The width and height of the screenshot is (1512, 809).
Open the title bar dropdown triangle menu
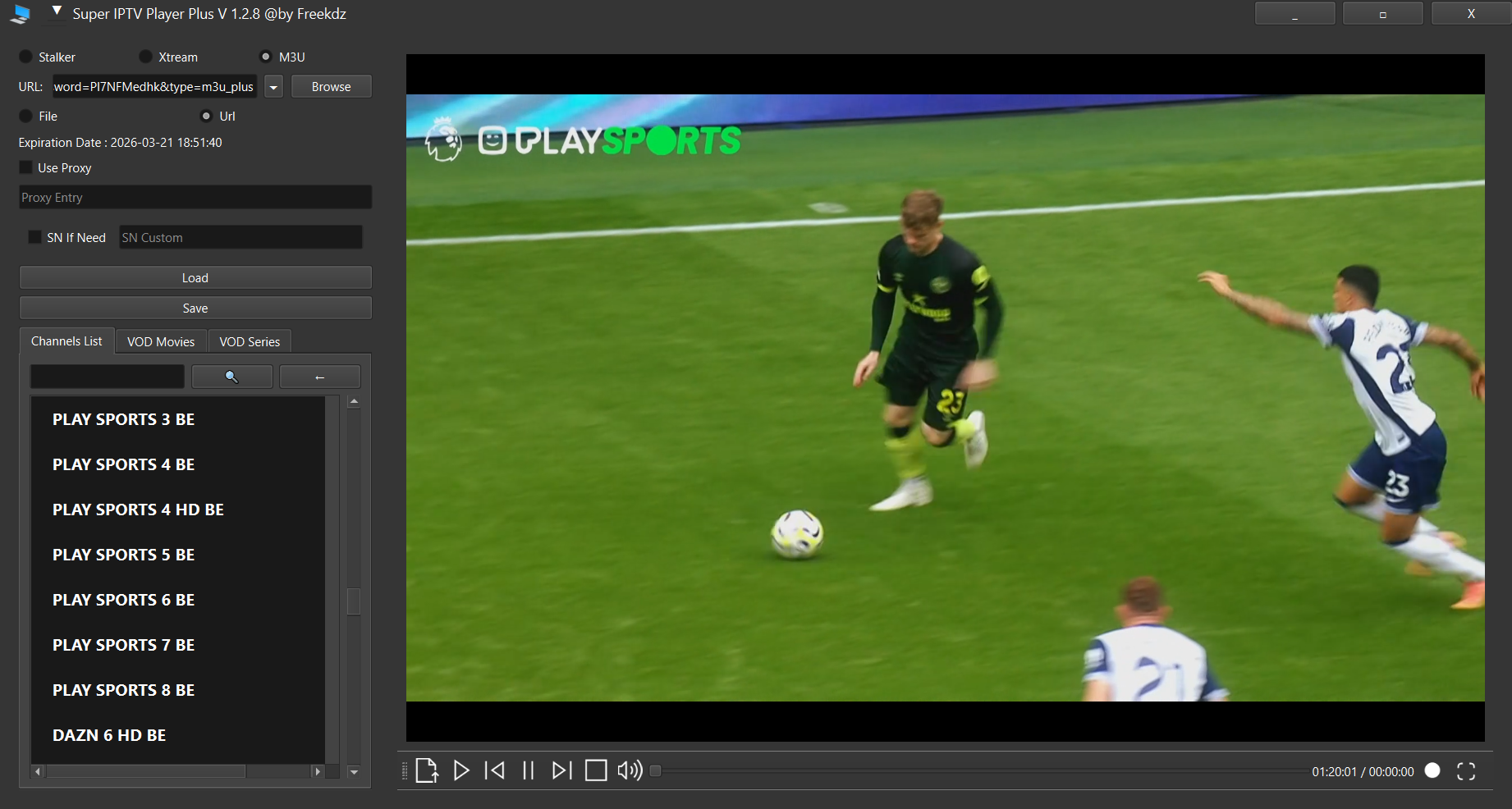point(57,11)
